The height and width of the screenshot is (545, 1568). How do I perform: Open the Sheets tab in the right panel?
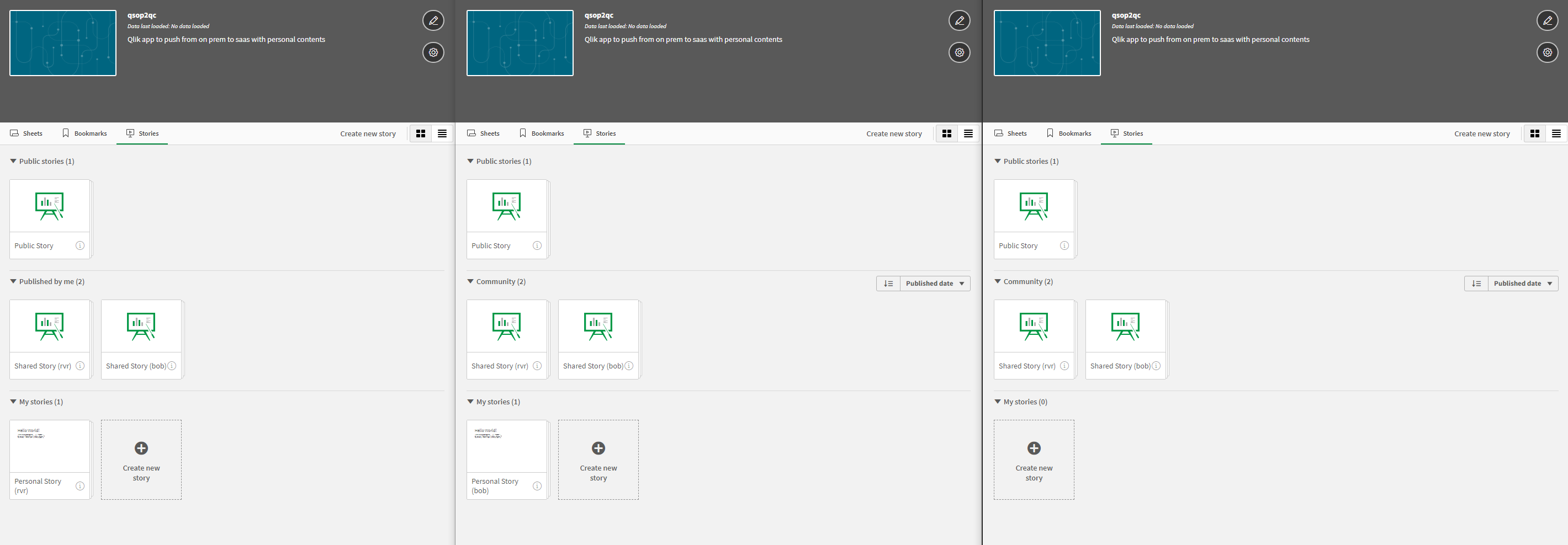click(x=1010, y=133)
